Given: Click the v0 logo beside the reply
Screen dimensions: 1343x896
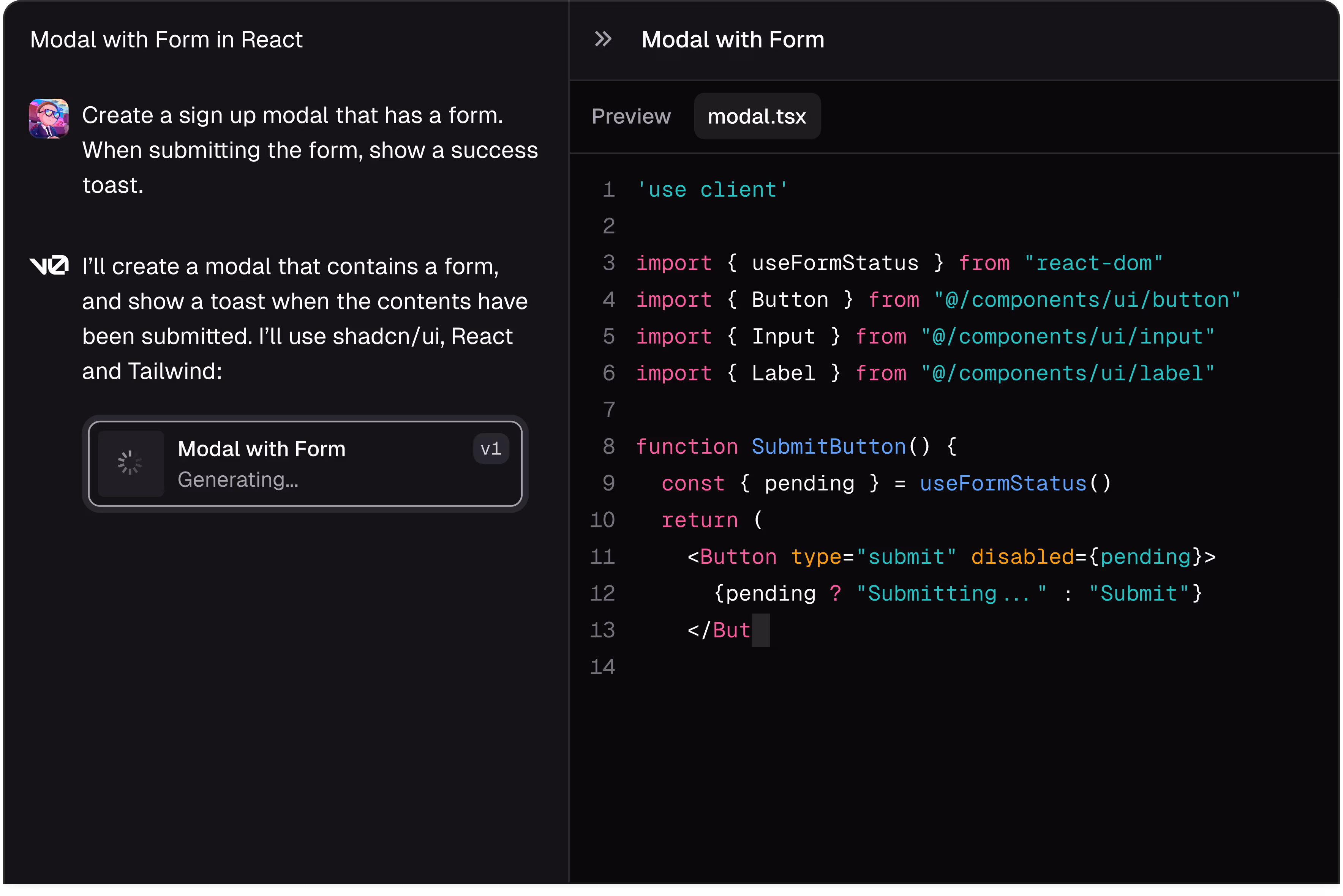Looking at the screenshot, I should coord(49,265).
